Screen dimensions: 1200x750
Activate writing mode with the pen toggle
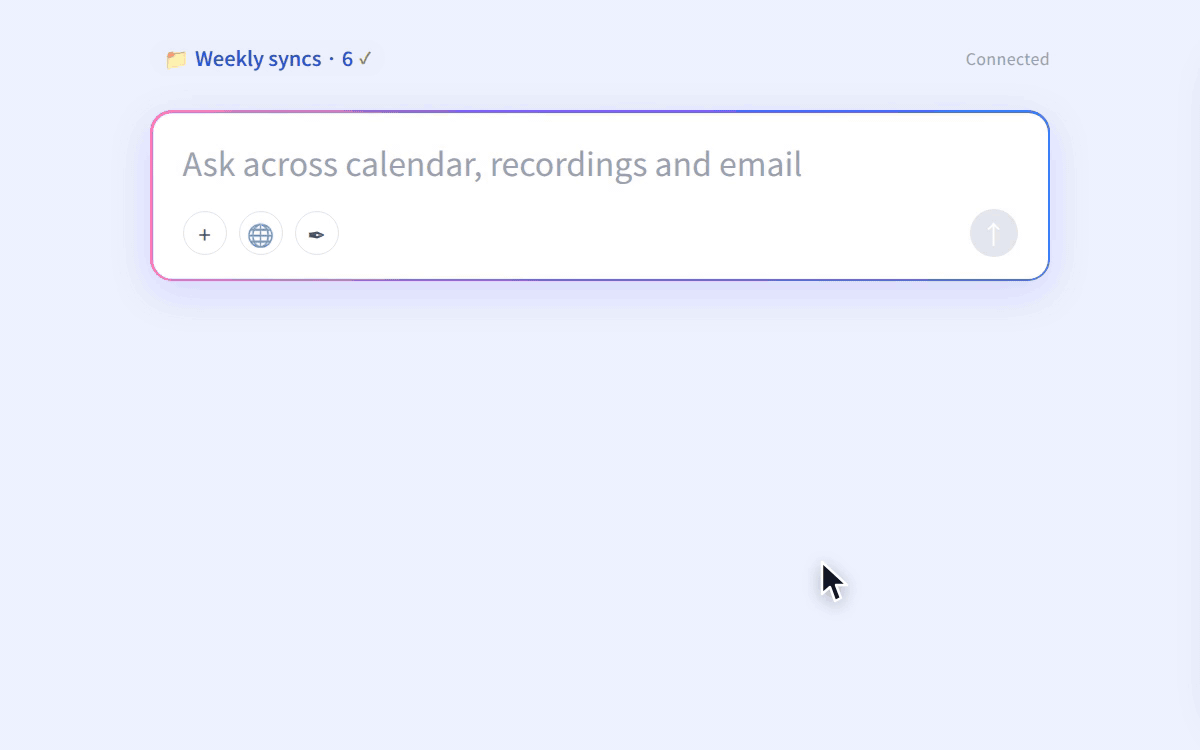tap(317, 234)
